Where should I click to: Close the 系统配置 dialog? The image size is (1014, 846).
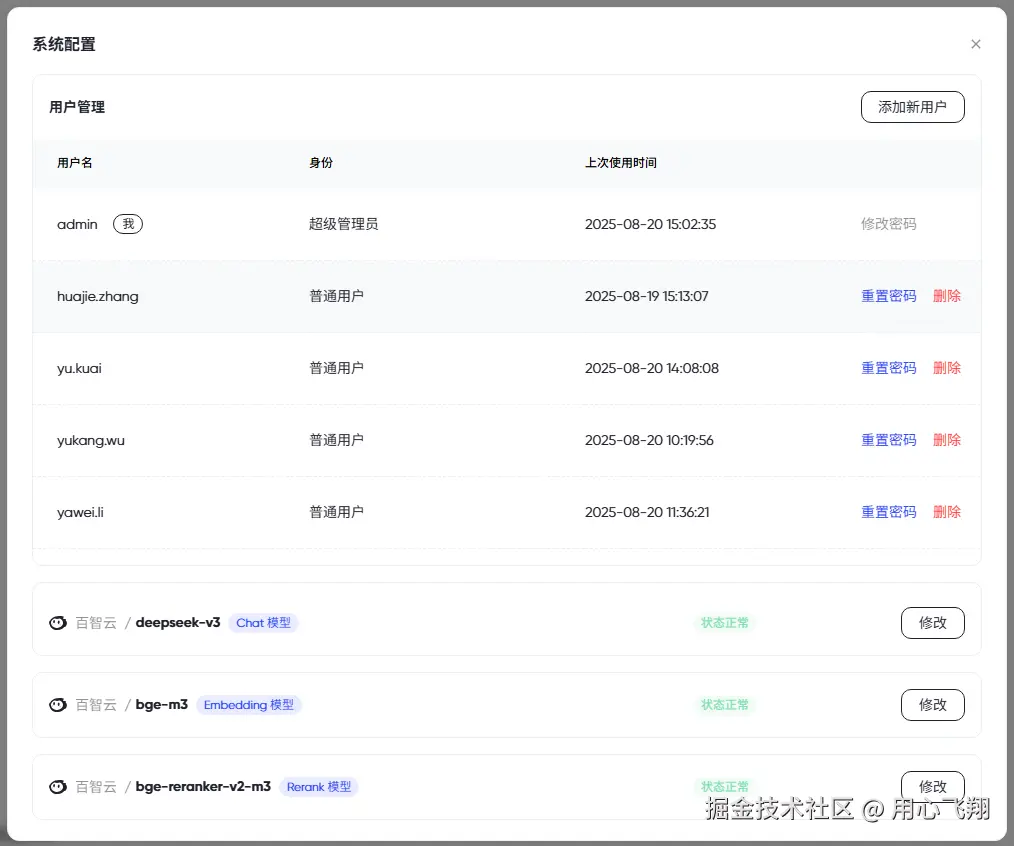point(975,44)
